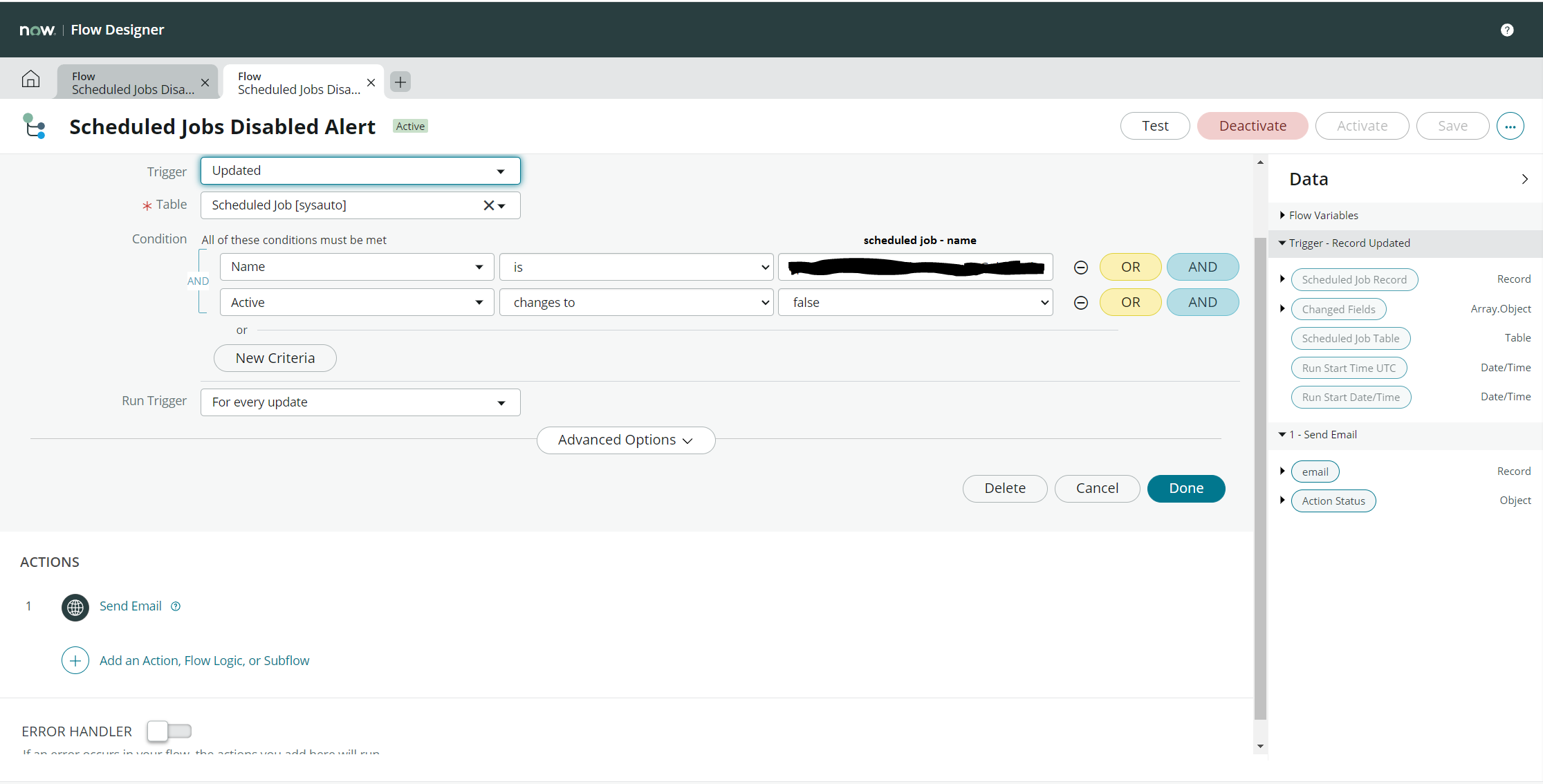Open the more actions ellipsis menu
This screenshot has height=784, width=1543.
(1510, 126)
